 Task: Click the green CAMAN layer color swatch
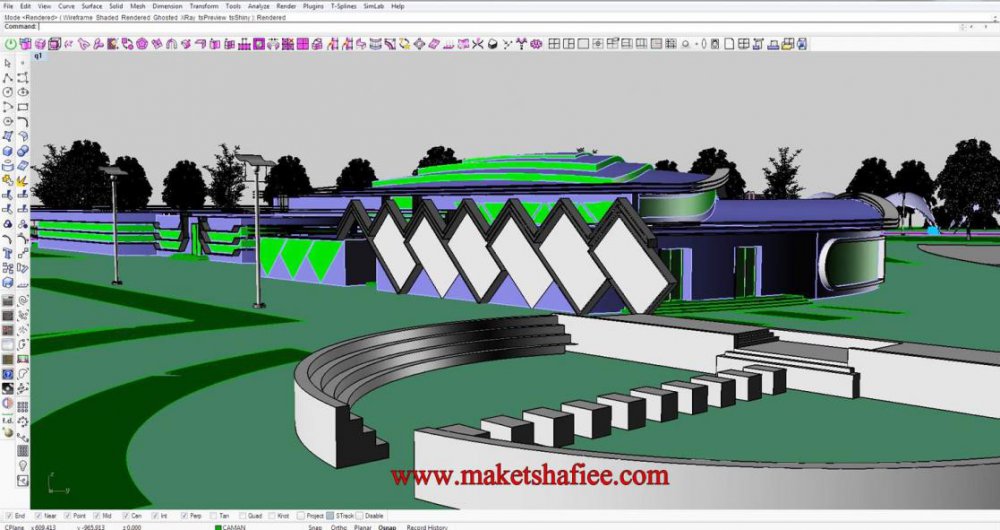218,526
